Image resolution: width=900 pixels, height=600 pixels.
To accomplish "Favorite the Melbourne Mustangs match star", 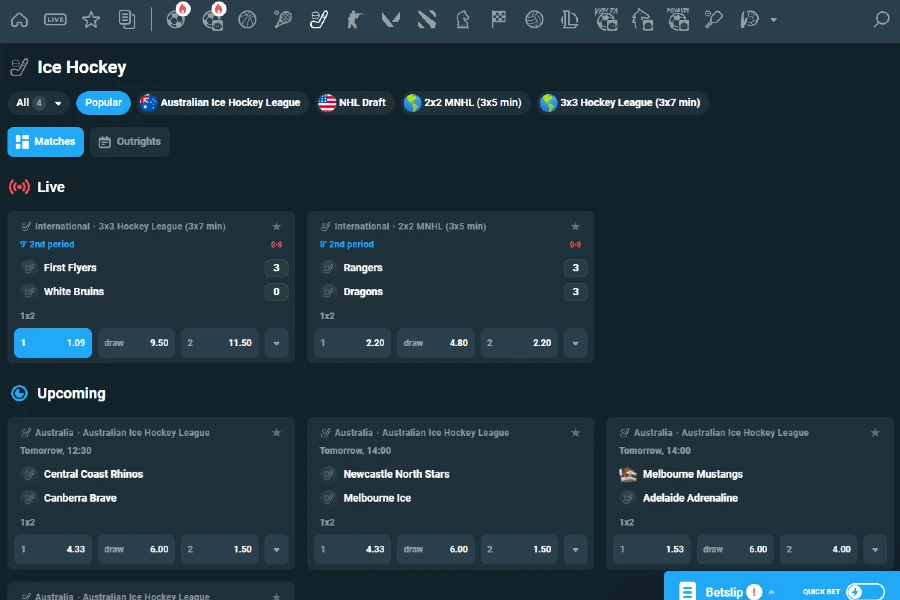I will click(x=876, y=433).
